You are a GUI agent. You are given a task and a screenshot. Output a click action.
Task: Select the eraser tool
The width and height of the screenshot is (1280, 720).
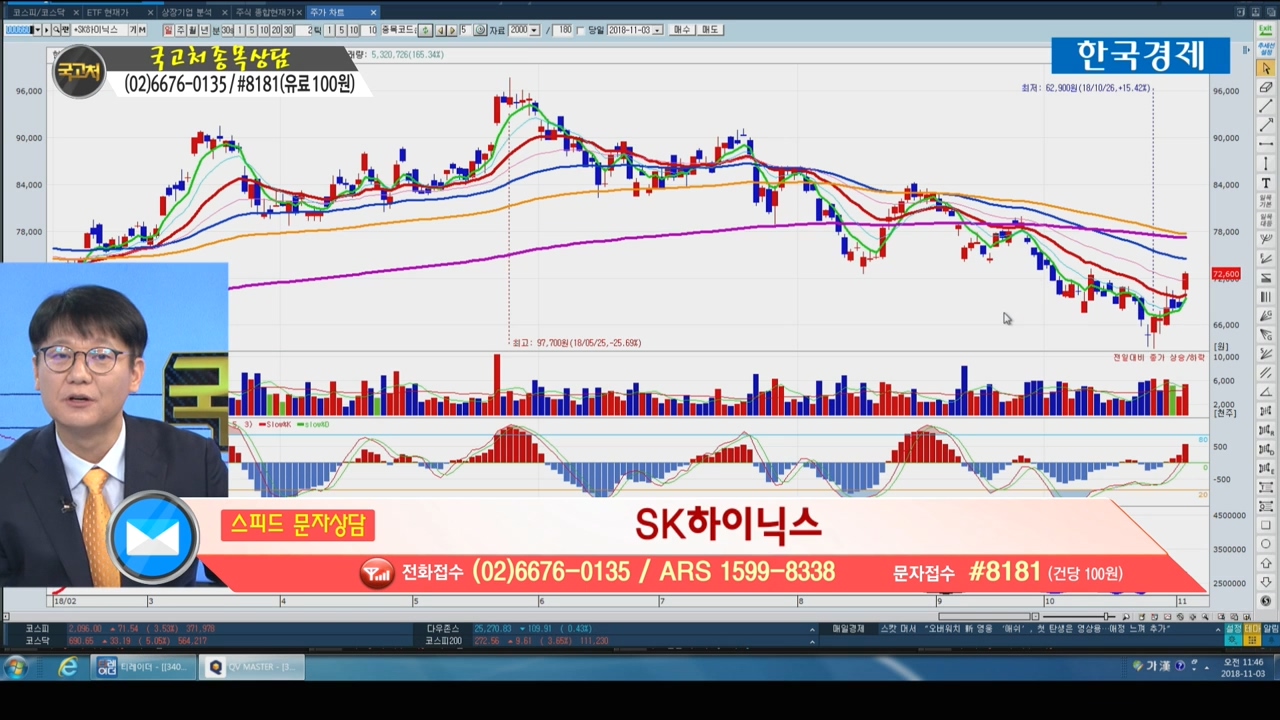[1266, 88]
